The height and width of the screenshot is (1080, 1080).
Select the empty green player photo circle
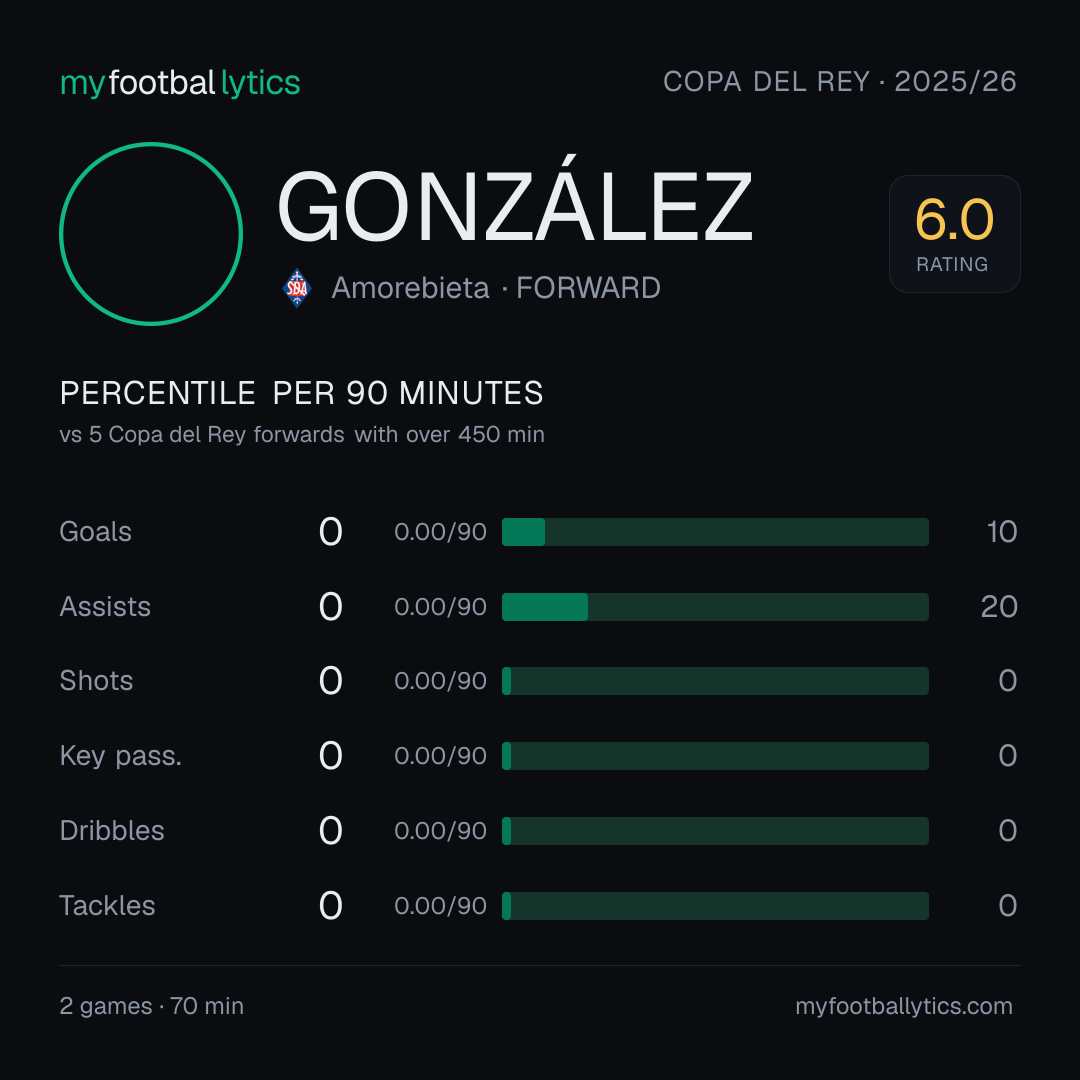pyautogui.click(x=151, y=233)
